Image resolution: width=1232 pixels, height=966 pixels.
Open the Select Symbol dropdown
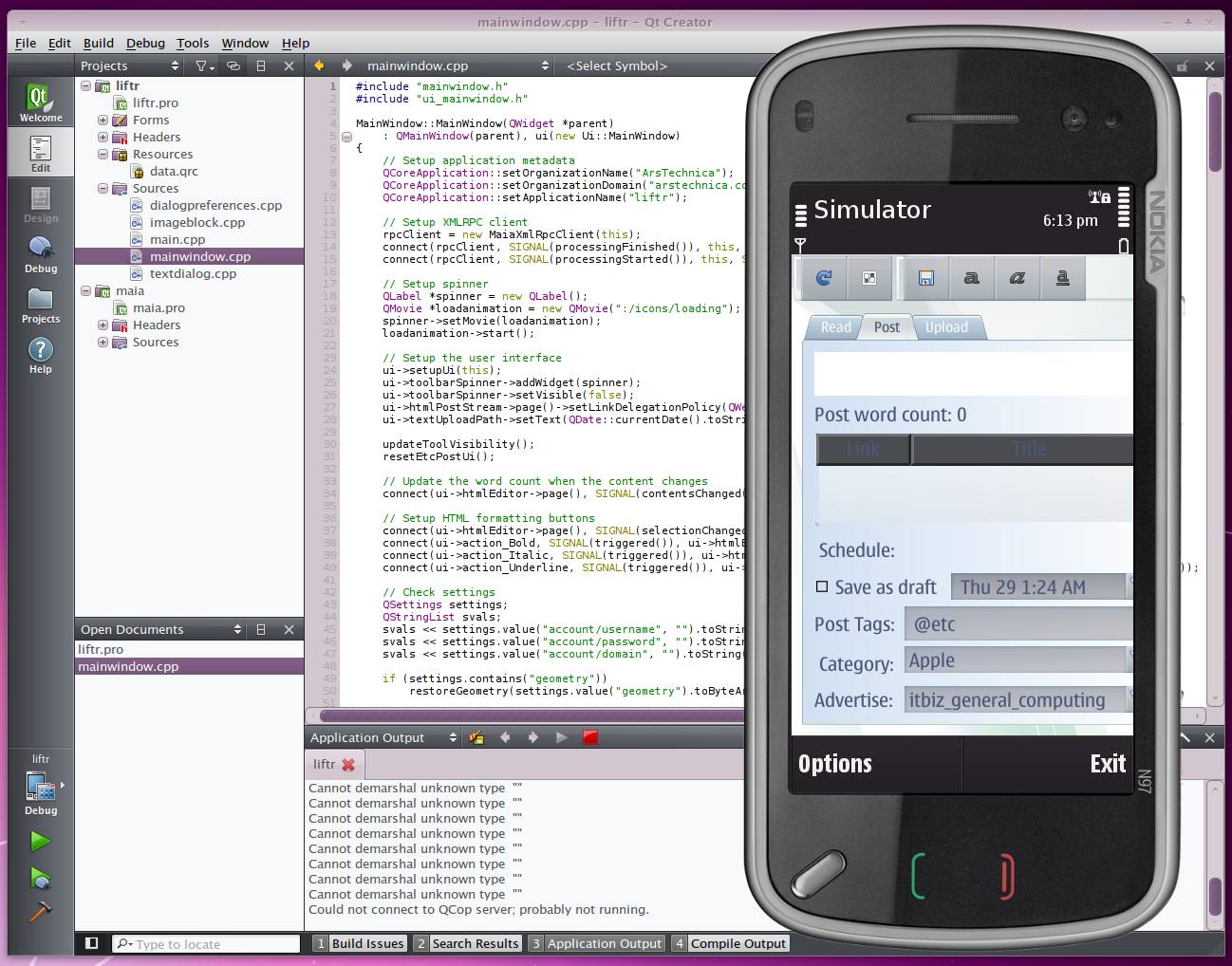[617, 65]
